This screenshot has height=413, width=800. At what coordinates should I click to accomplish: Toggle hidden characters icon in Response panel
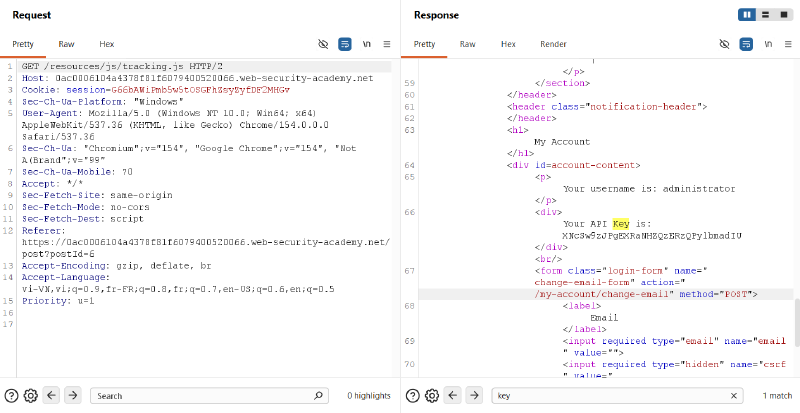coord(724,44)
